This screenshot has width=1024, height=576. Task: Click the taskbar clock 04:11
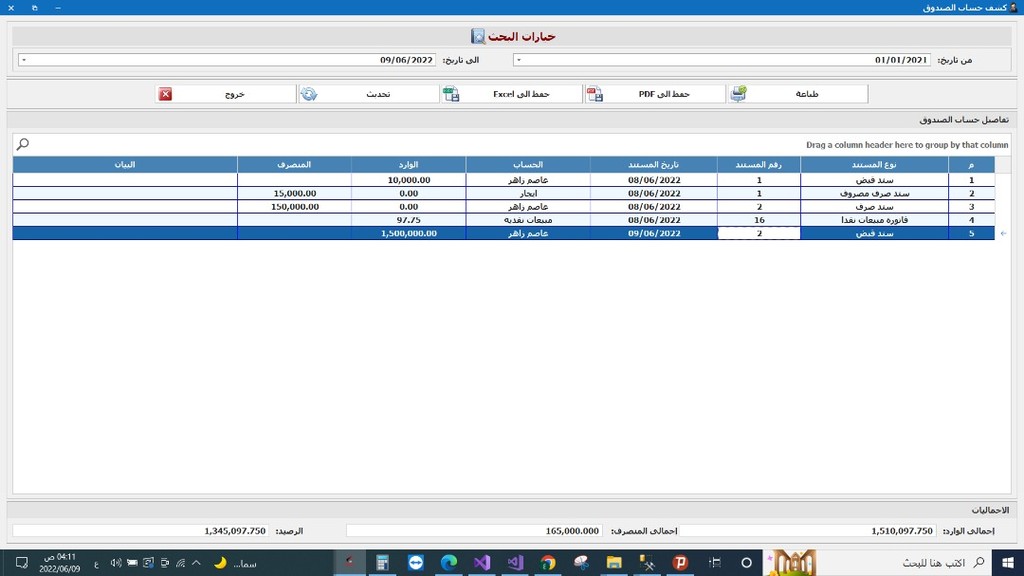[x=59, y=562]
